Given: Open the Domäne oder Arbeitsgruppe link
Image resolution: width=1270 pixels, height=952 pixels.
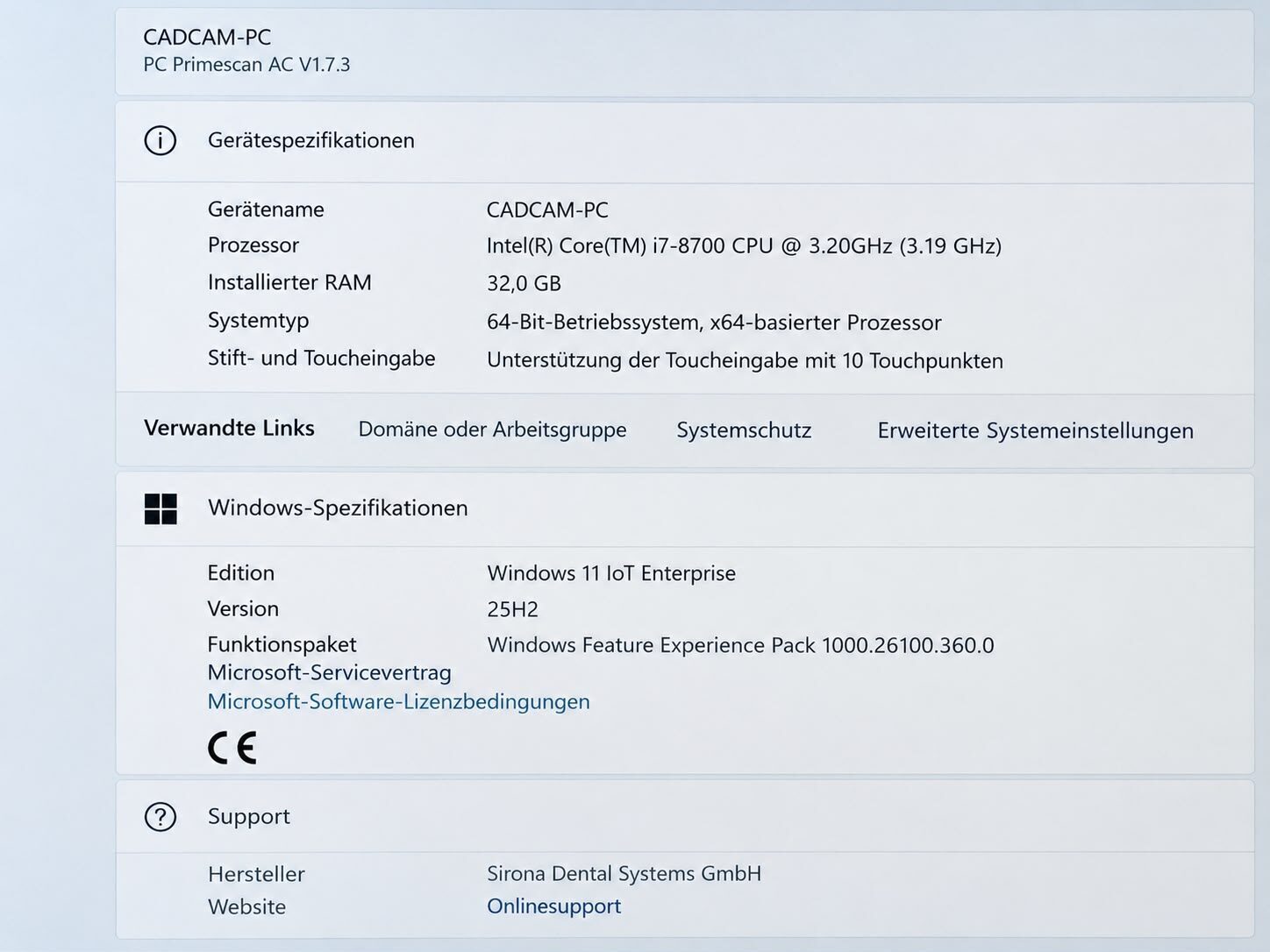Looking at the screenshot, I should coord(492,430).
